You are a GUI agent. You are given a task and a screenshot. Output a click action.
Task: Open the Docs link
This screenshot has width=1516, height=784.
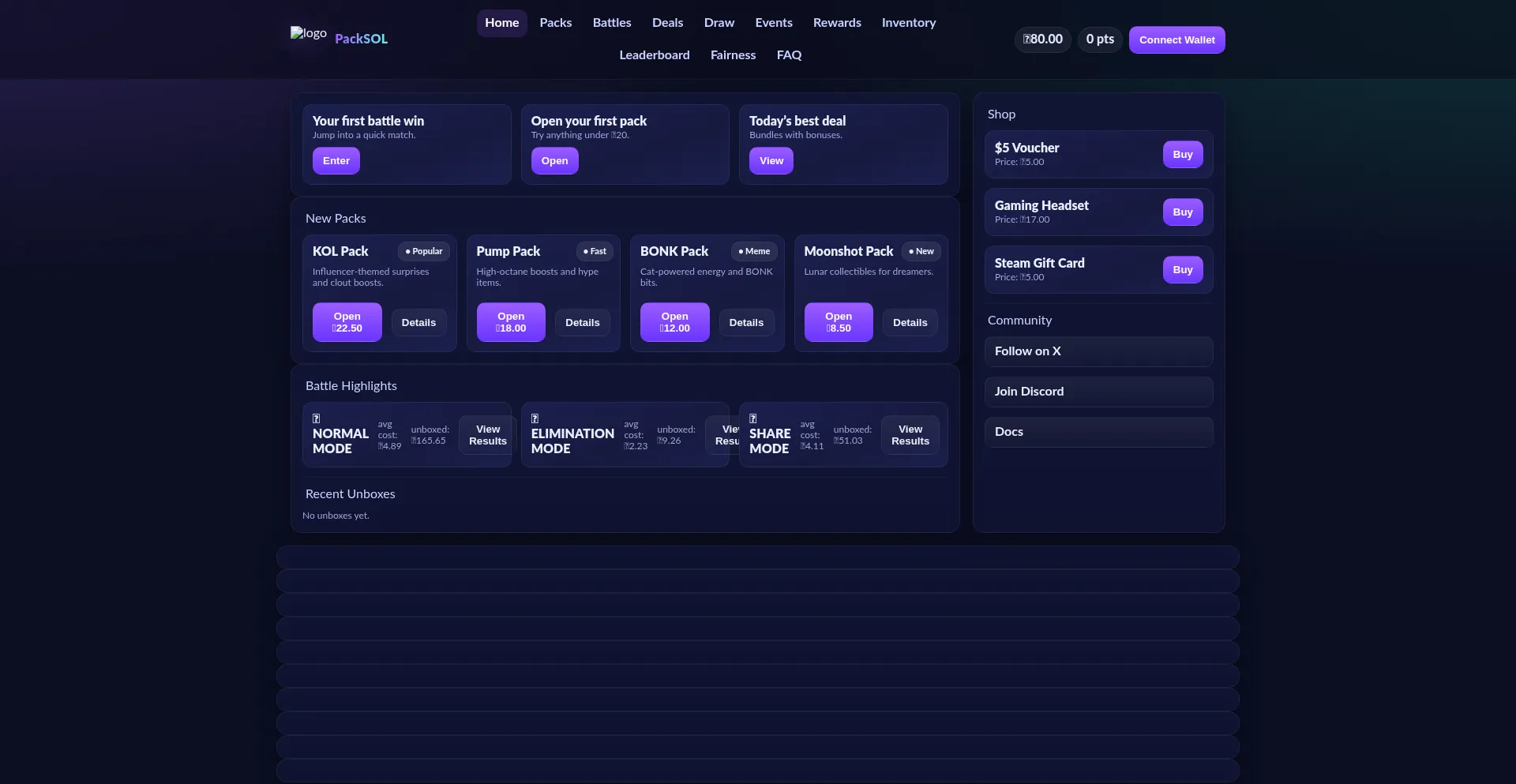[1098, 433]
